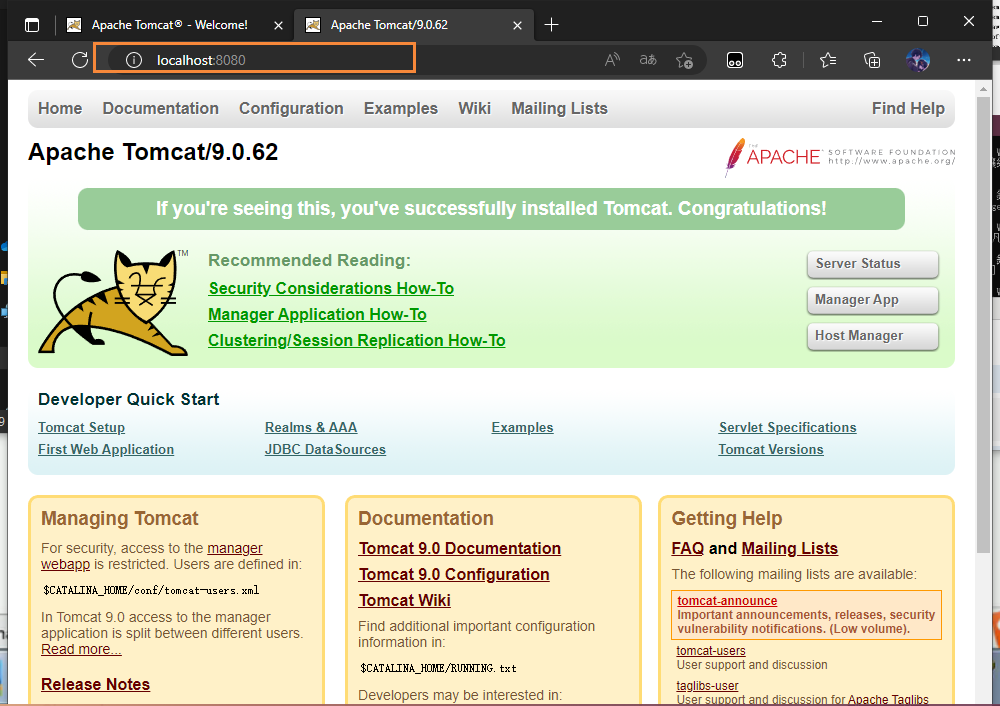Add this page to favorites star

click(684, 60)
